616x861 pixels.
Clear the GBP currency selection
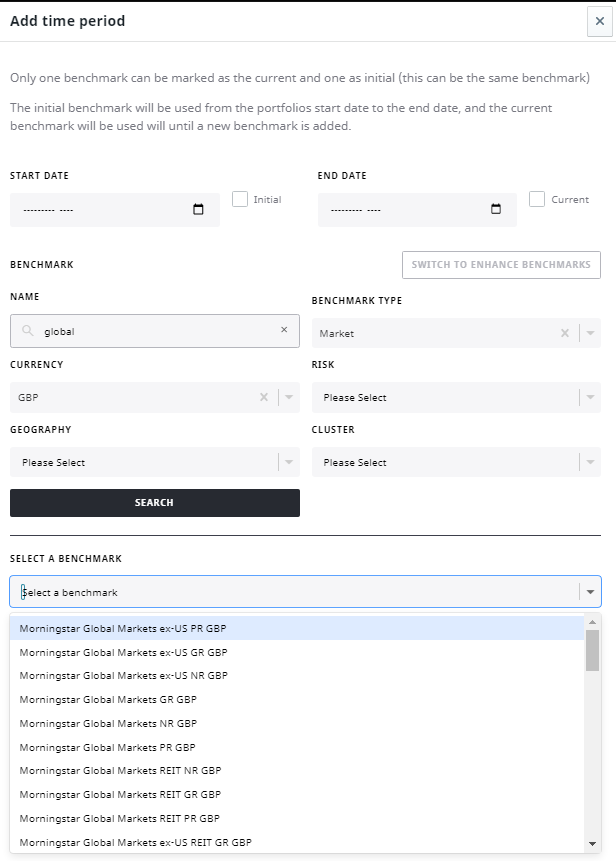tap(264, 397)
